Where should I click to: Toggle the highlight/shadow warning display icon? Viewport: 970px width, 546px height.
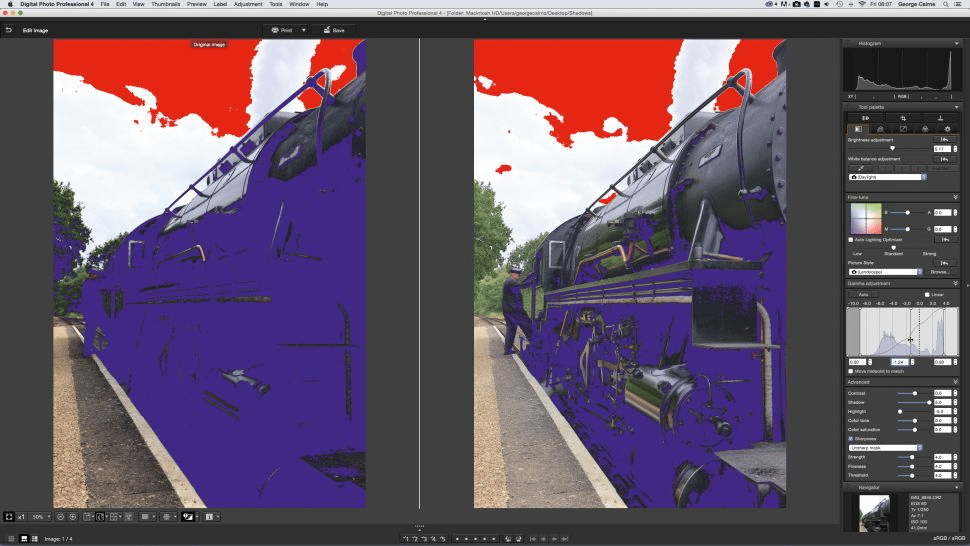pos(188,516)
